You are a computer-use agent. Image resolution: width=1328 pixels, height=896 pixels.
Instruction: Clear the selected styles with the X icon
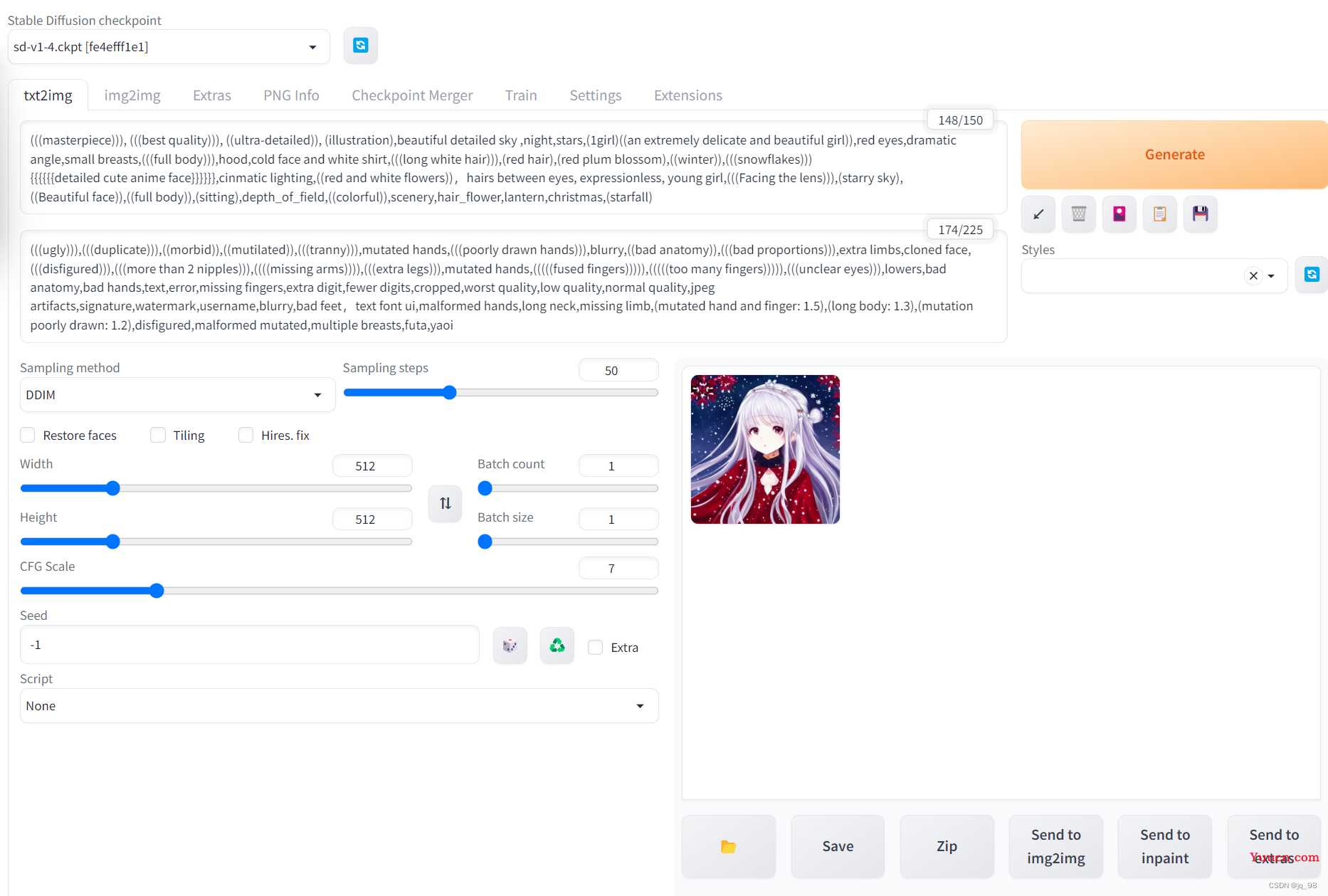[x=1253, y=275]
